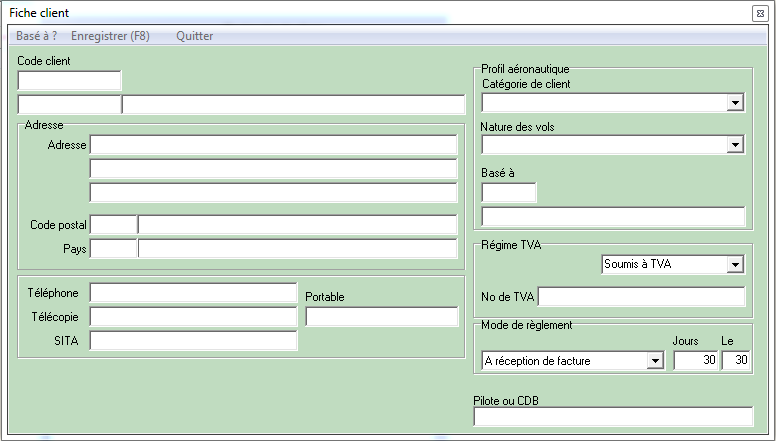This screenshot has width=776, height=441.
Task: Select the Pays code field
Action: coord(113,248)
